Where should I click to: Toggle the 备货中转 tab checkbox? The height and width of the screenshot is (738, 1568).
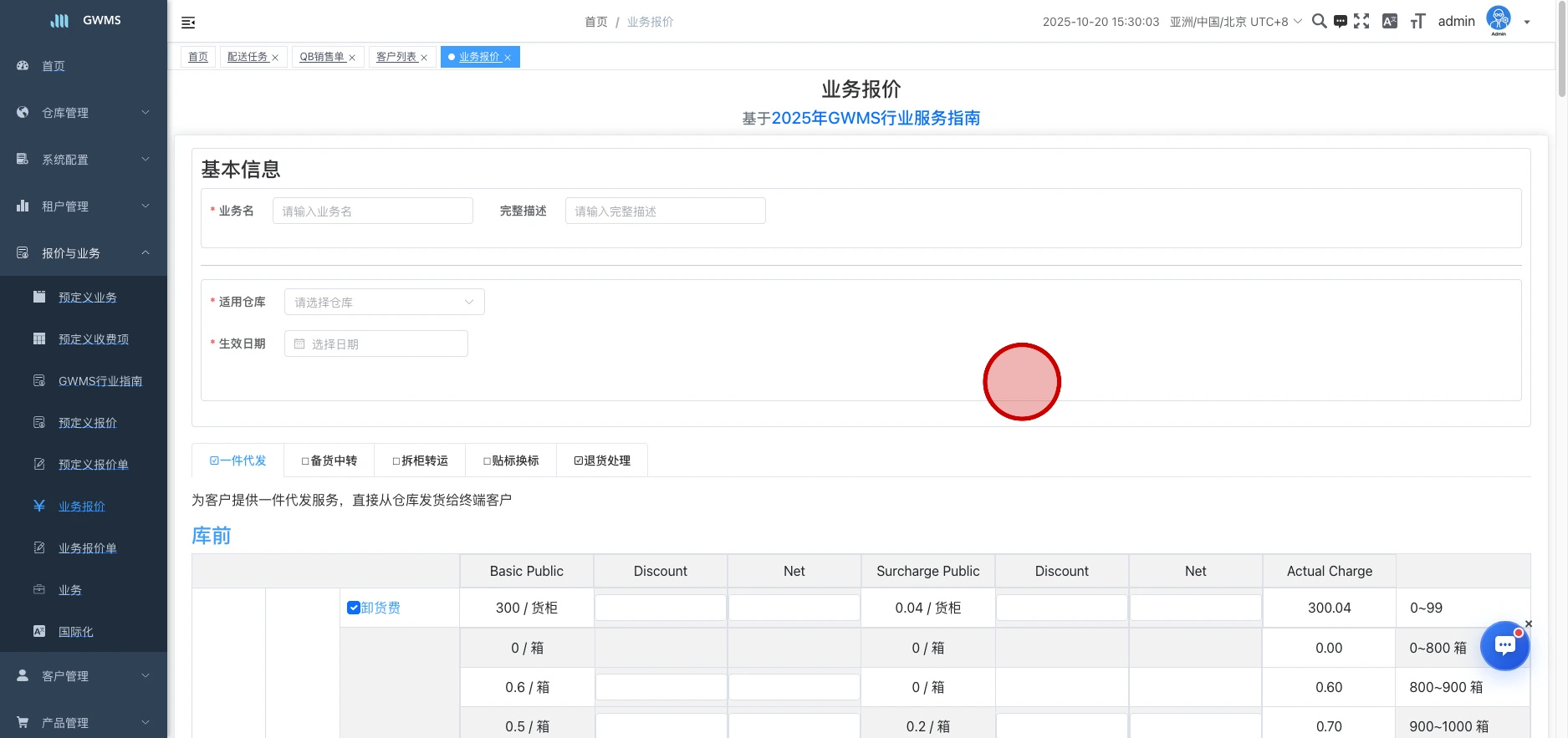(x=306, y=461)
